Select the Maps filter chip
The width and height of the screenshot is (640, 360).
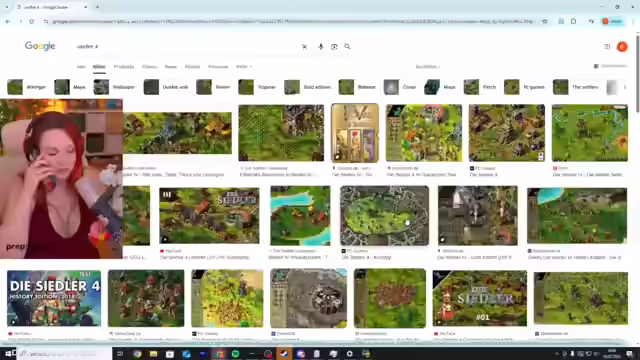(x=440, y=87)
